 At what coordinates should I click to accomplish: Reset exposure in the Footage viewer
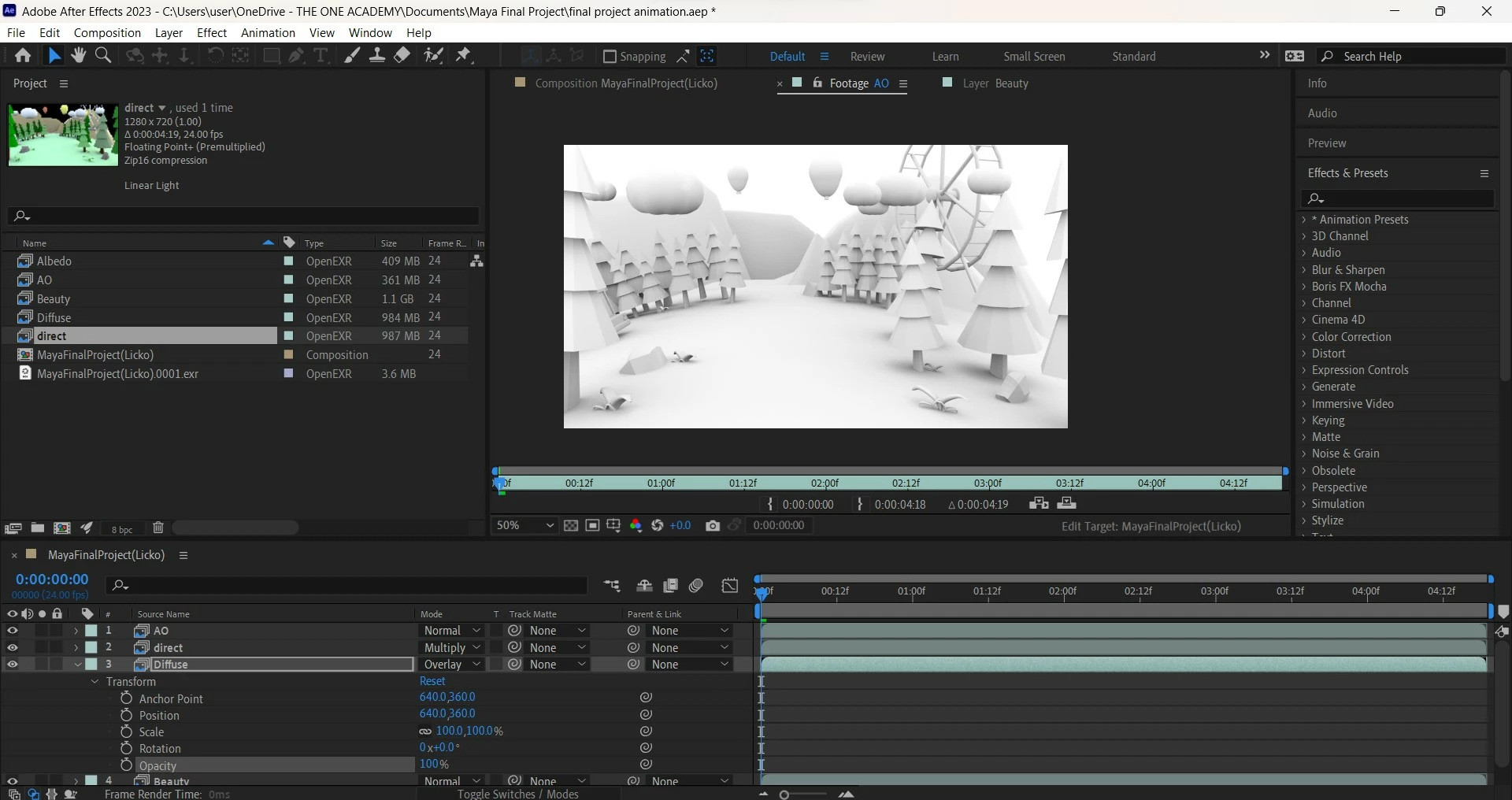coord(658,526)
